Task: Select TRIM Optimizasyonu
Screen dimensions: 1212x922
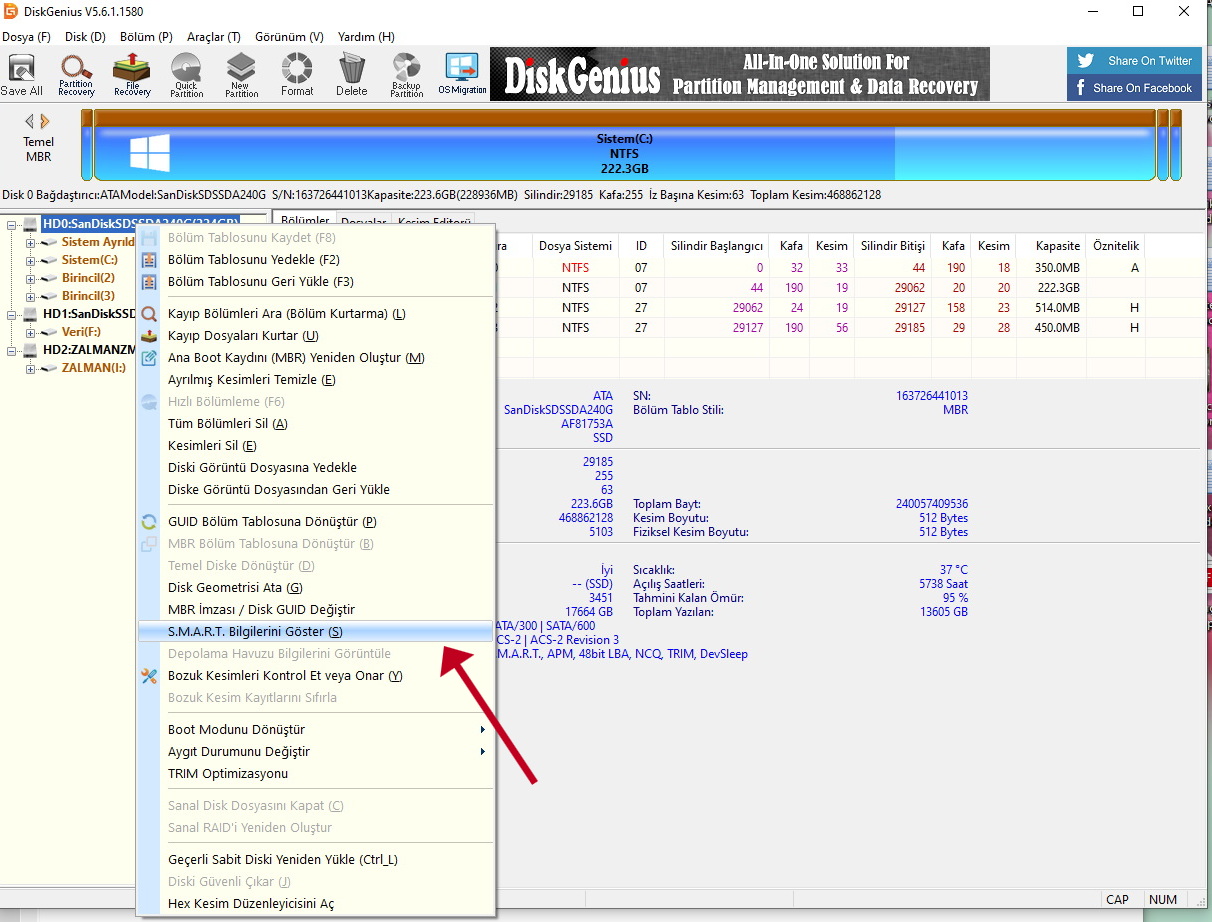Action: tap(316, 774)
